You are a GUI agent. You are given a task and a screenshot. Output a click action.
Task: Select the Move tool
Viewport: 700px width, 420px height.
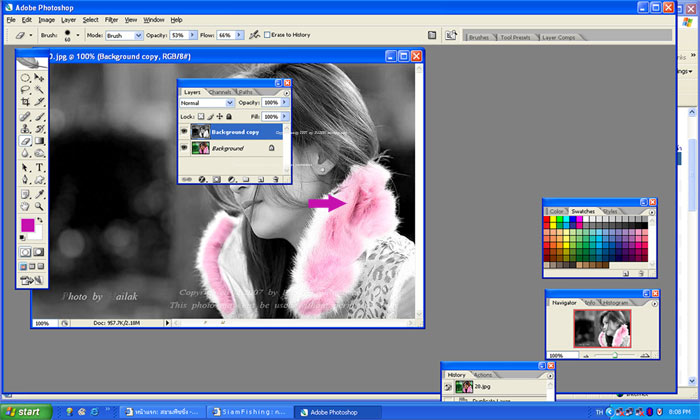click(x=39, y=78)
